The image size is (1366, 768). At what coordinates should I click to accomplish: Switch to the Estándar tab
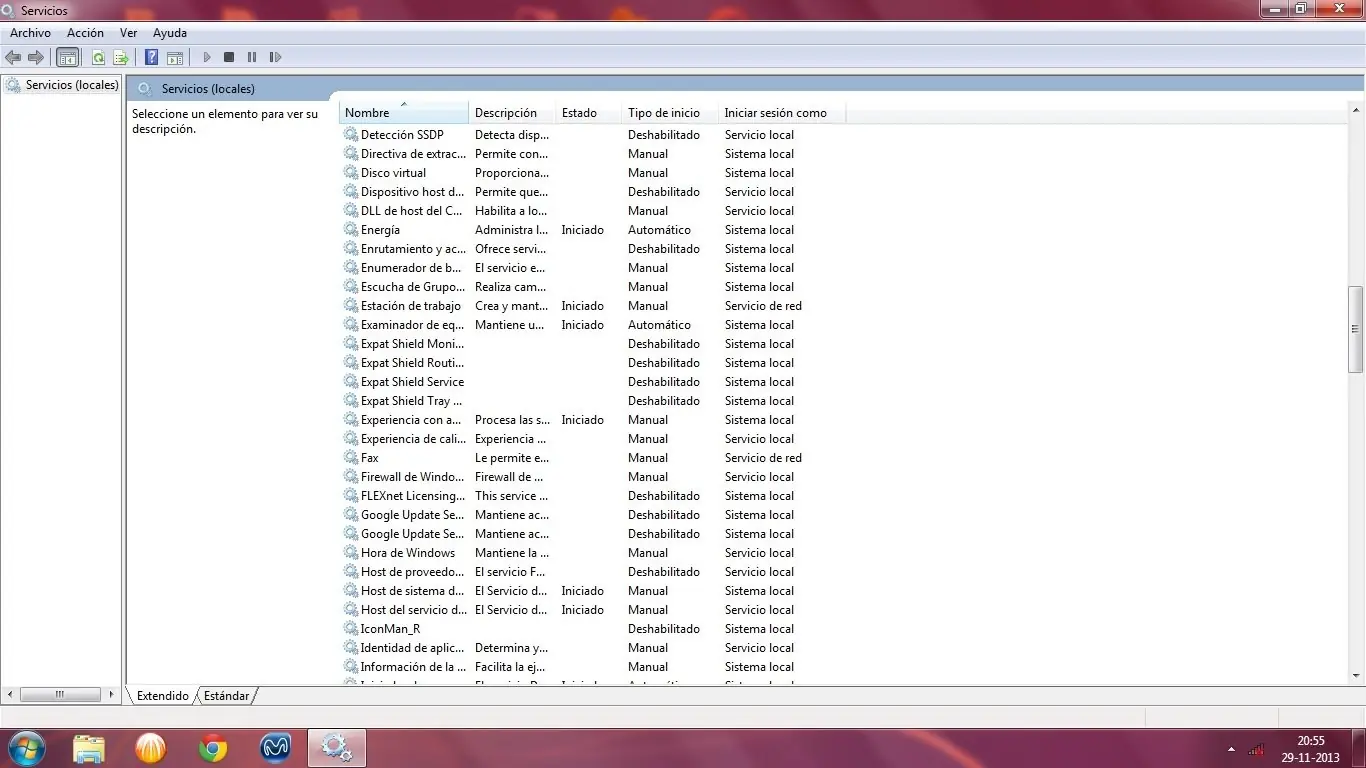(227, 695)
